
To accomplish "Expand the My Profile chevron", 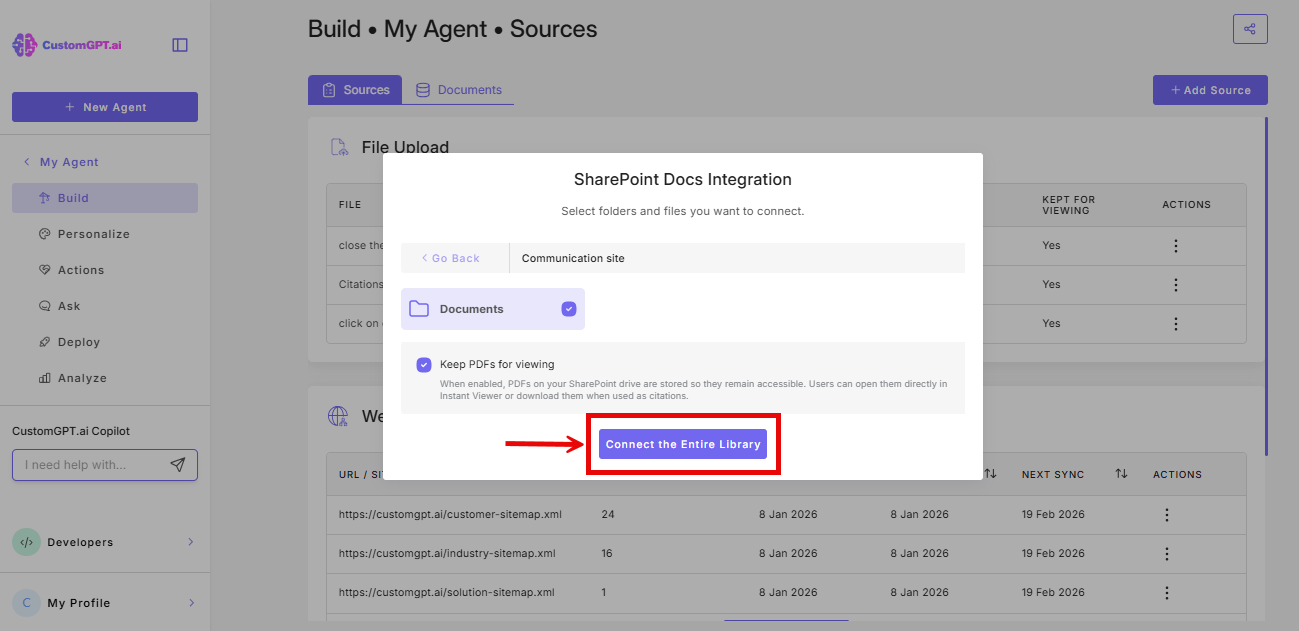I will click(191, 603).
